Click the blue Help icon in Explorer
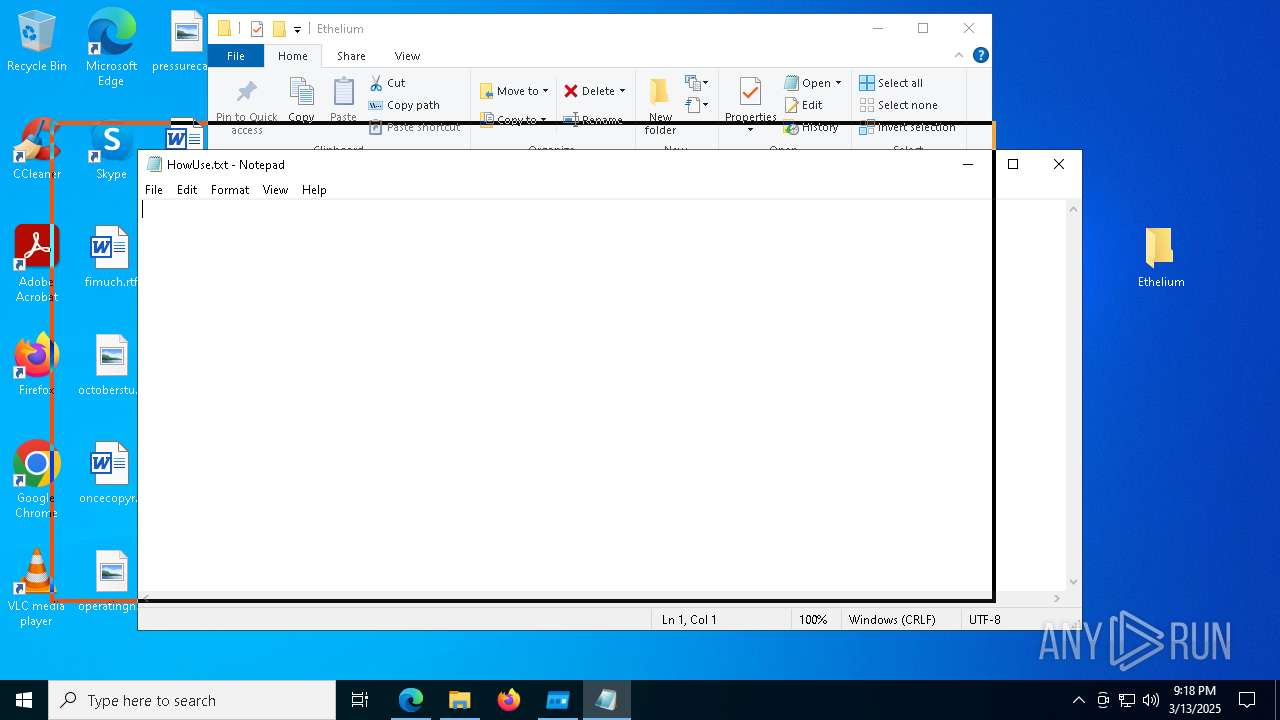 coord(981,55)
